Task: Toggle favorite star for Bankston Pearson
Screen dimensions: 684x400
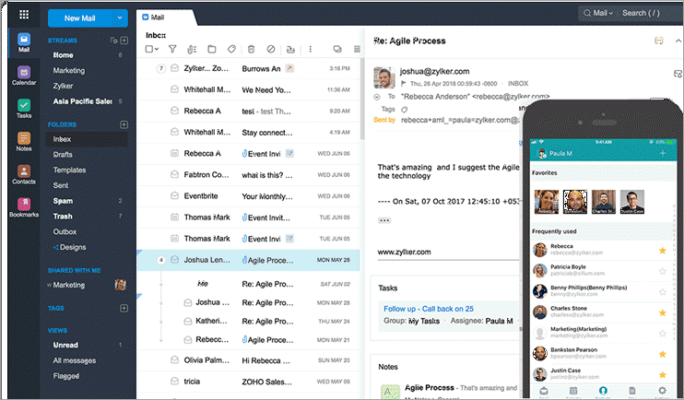Action: point(662,354)
